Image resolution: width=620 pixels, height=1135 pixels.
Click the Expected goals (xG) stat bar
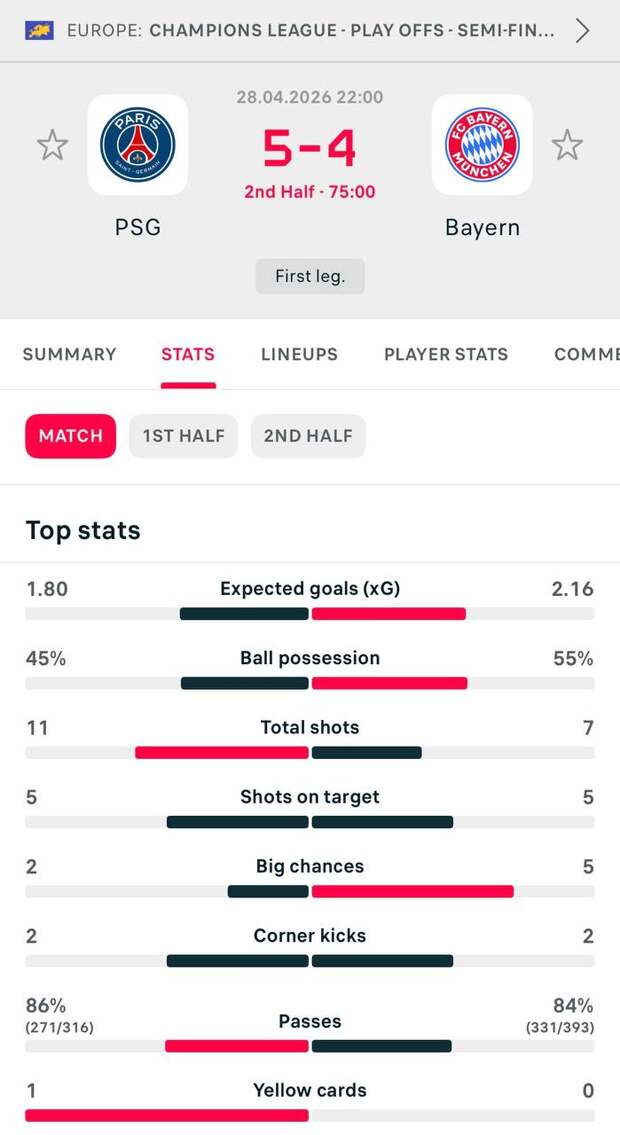(310, 613)
